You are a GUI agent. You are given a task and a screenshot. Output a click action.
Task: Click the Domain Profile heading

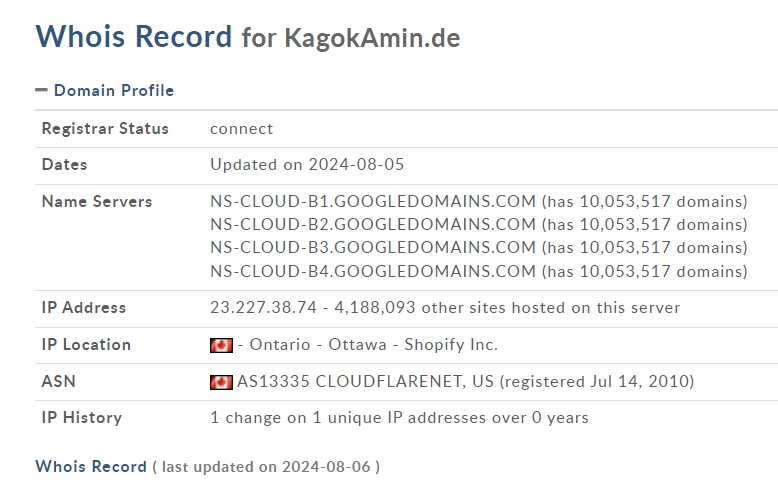(114, 90)
